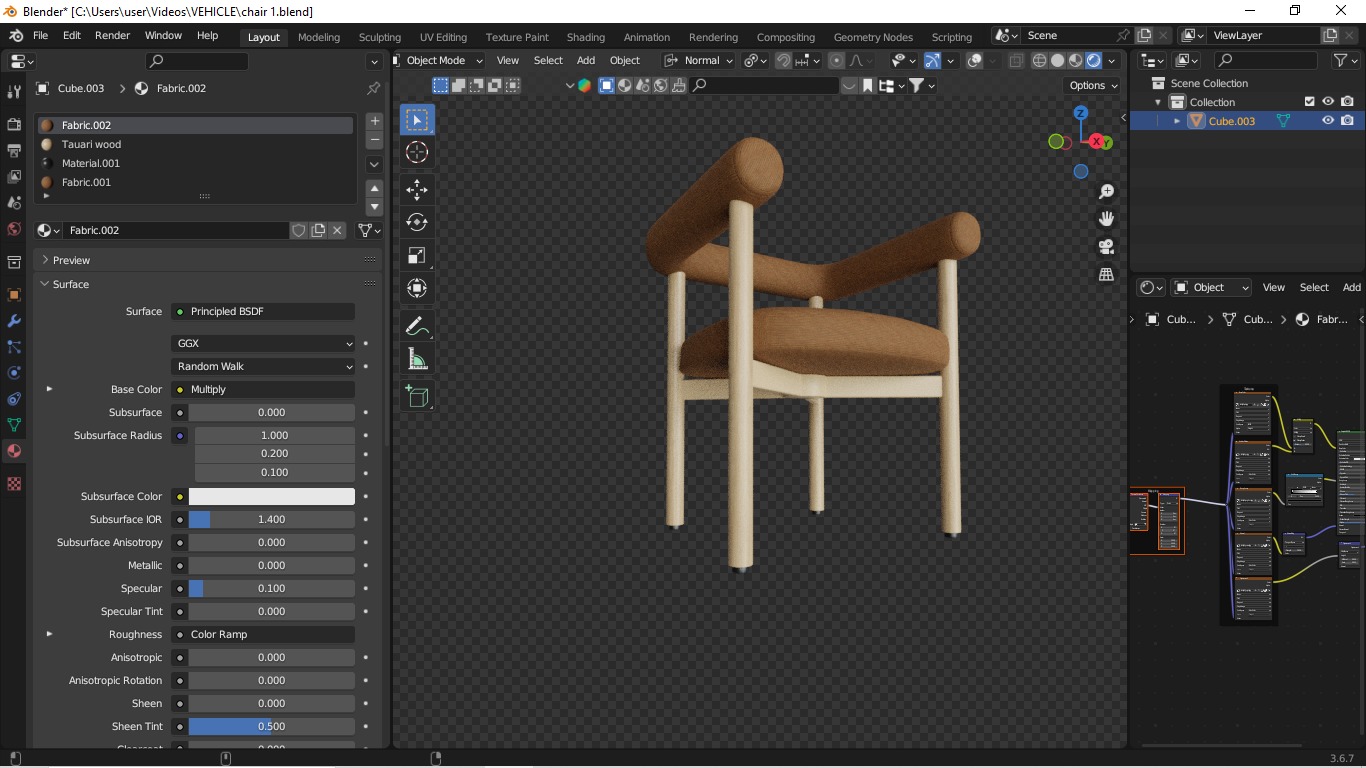Hide Collection in viewport via eye icon
The height and width of the screenshot is (768, 1366).
[x=1328, y=102]
